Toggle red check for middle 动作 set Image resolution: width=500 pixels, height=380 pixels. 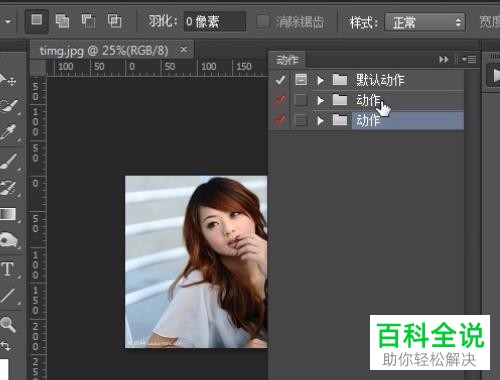pyautogui.click(x=280, y=100)
